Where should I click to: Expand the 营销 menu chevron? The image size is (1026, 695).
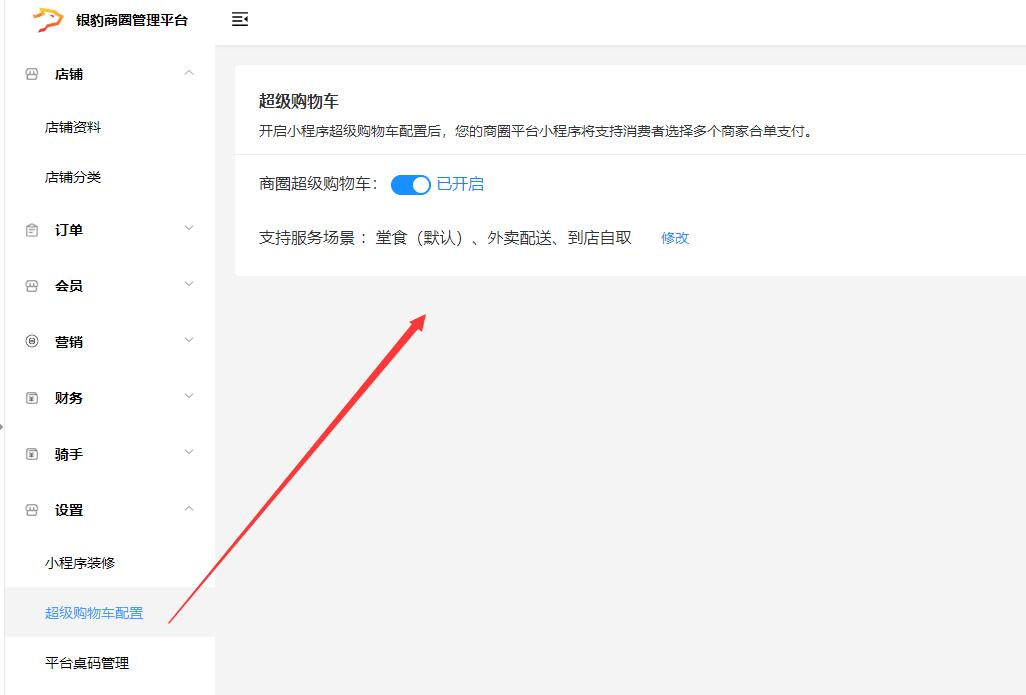189,341
